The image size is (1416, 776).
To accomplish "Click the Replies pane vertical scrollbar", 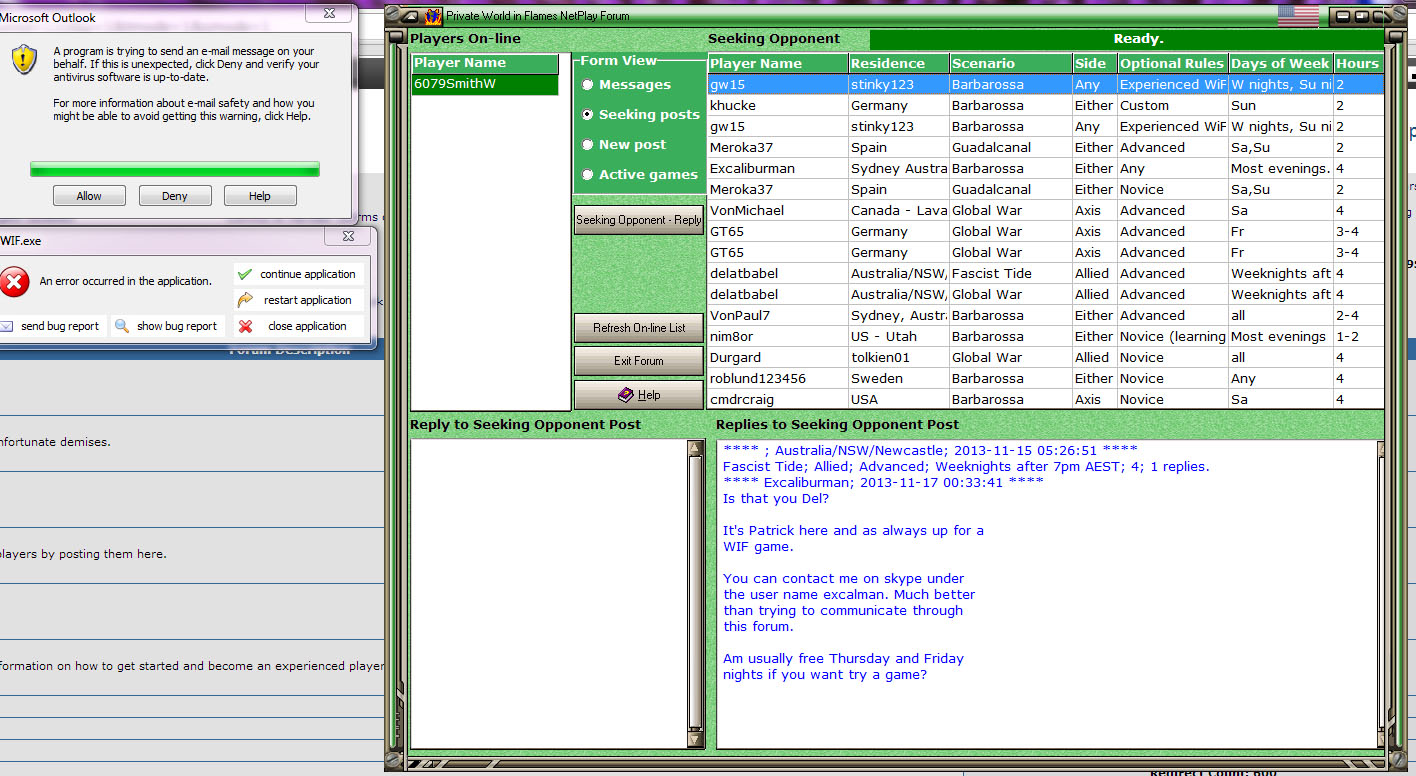I will tap(1380, 594).
